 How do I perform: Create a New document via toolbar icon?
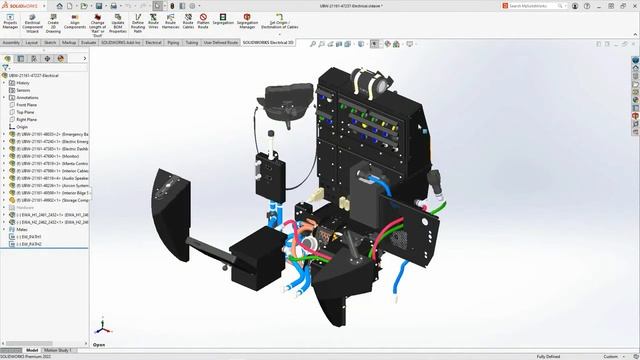tap(70, 6)
